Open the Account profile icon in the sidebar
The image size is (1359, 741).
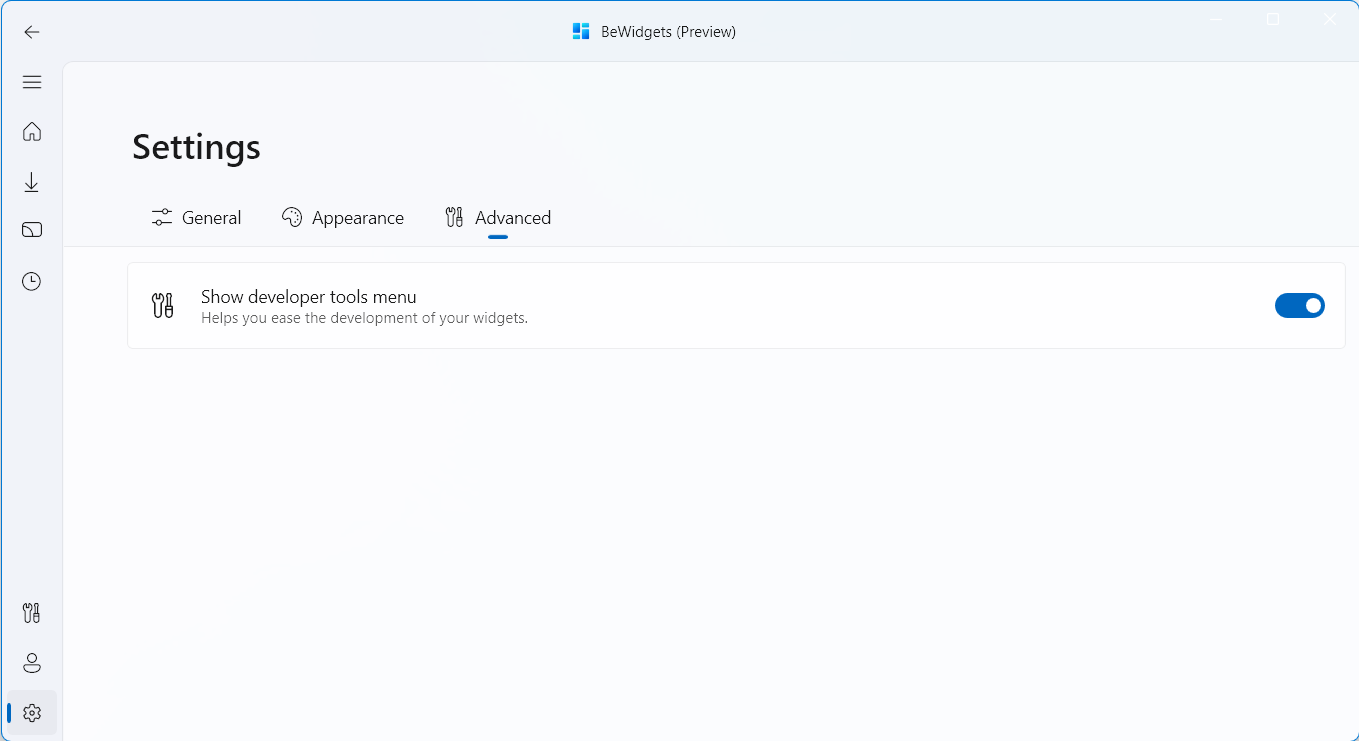tap(31, 662)
